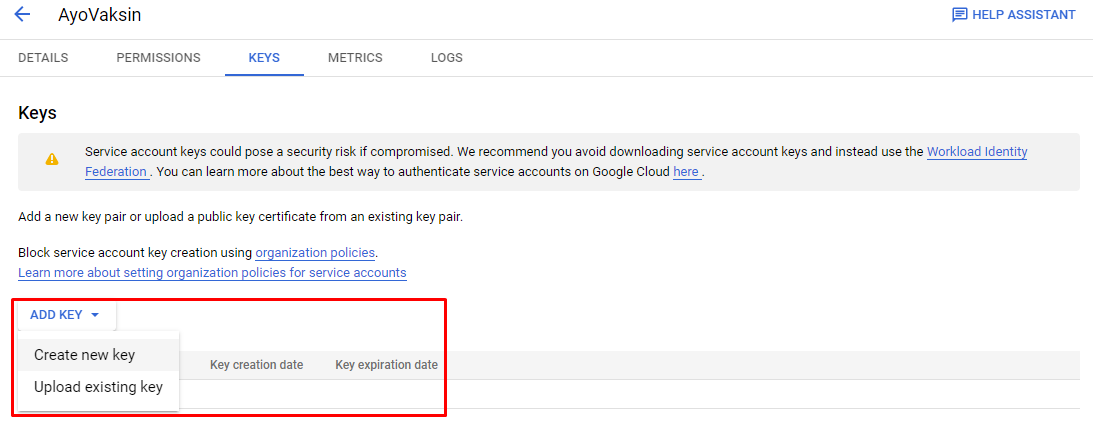Screen dimensions: 1093x434
Task: Go back using the left arrow icon
Action: click(x=22, y=14)
